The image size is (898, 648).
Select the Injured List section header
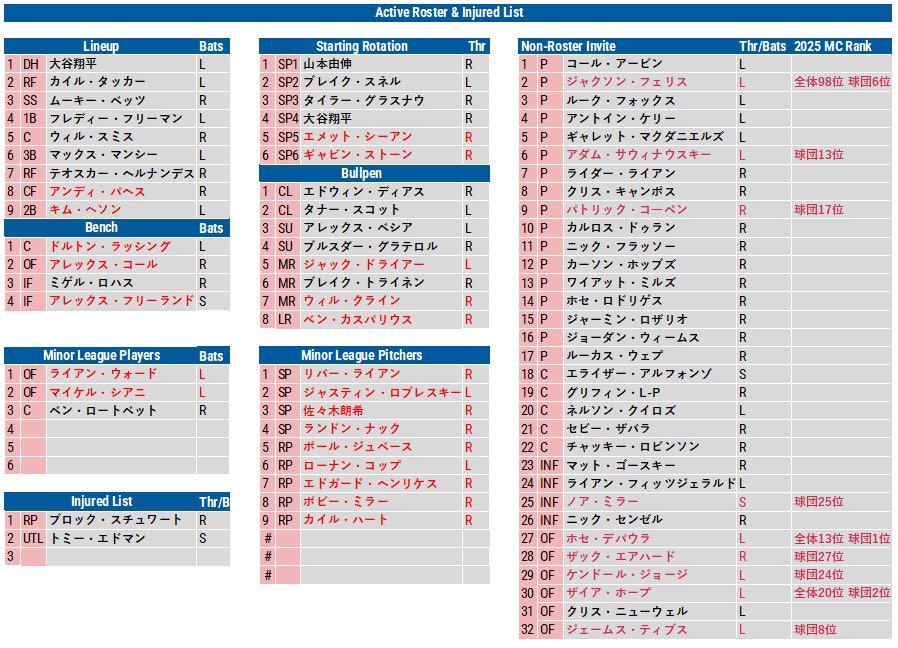(x=100, y=501)
